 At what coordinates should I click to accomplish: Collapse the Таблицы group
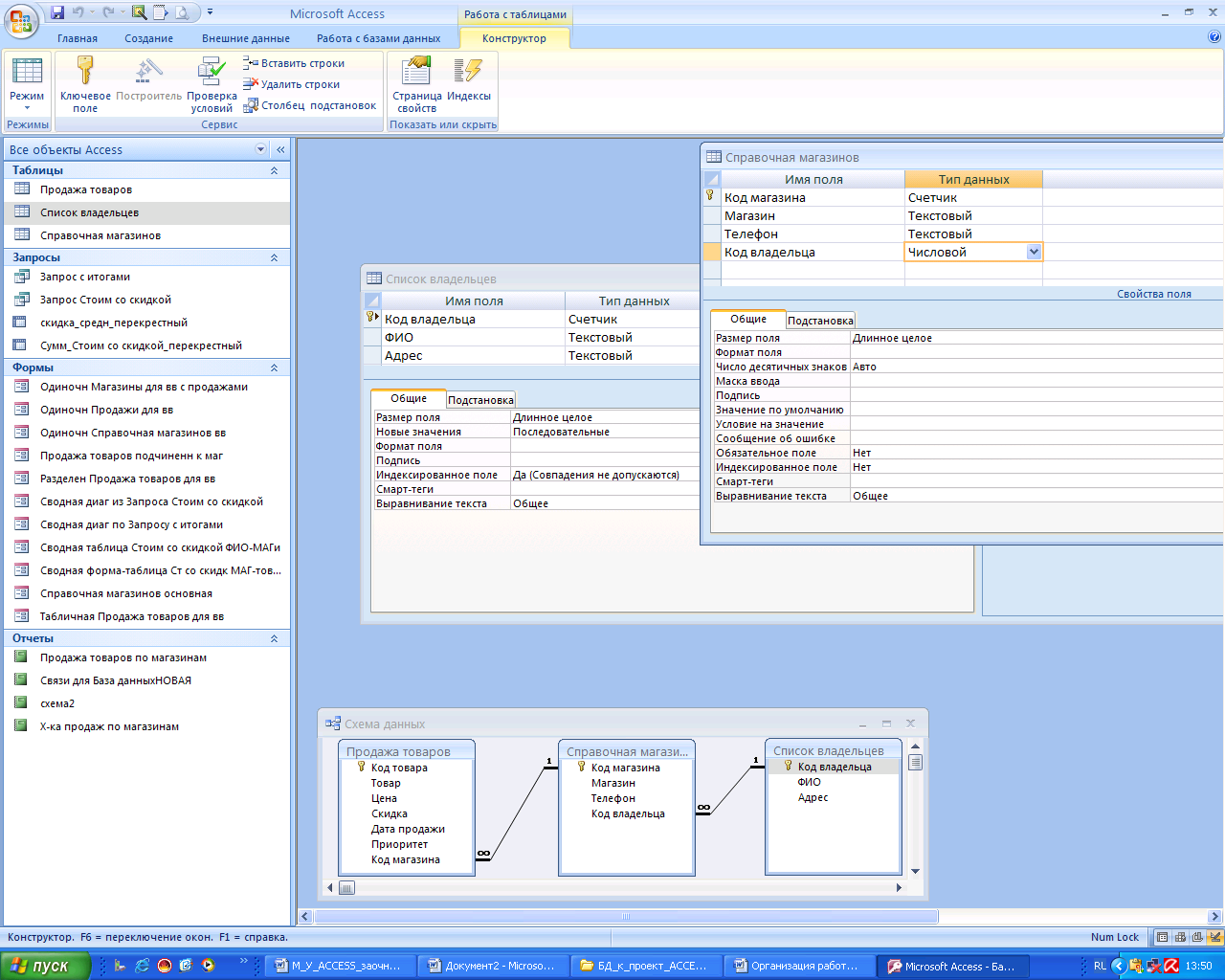[x=274, y=170]
